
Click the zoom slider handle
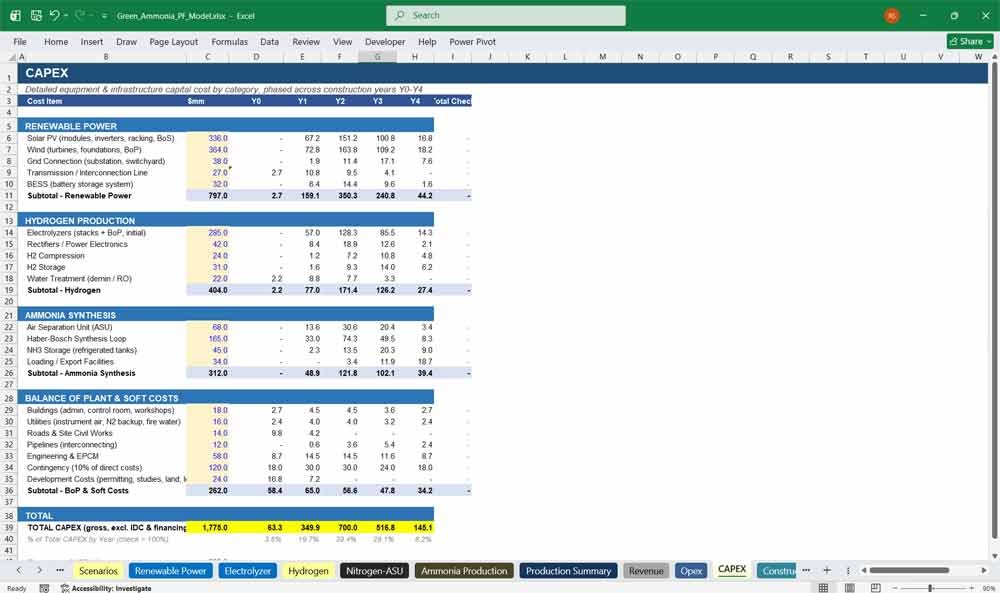coord(930,588)
